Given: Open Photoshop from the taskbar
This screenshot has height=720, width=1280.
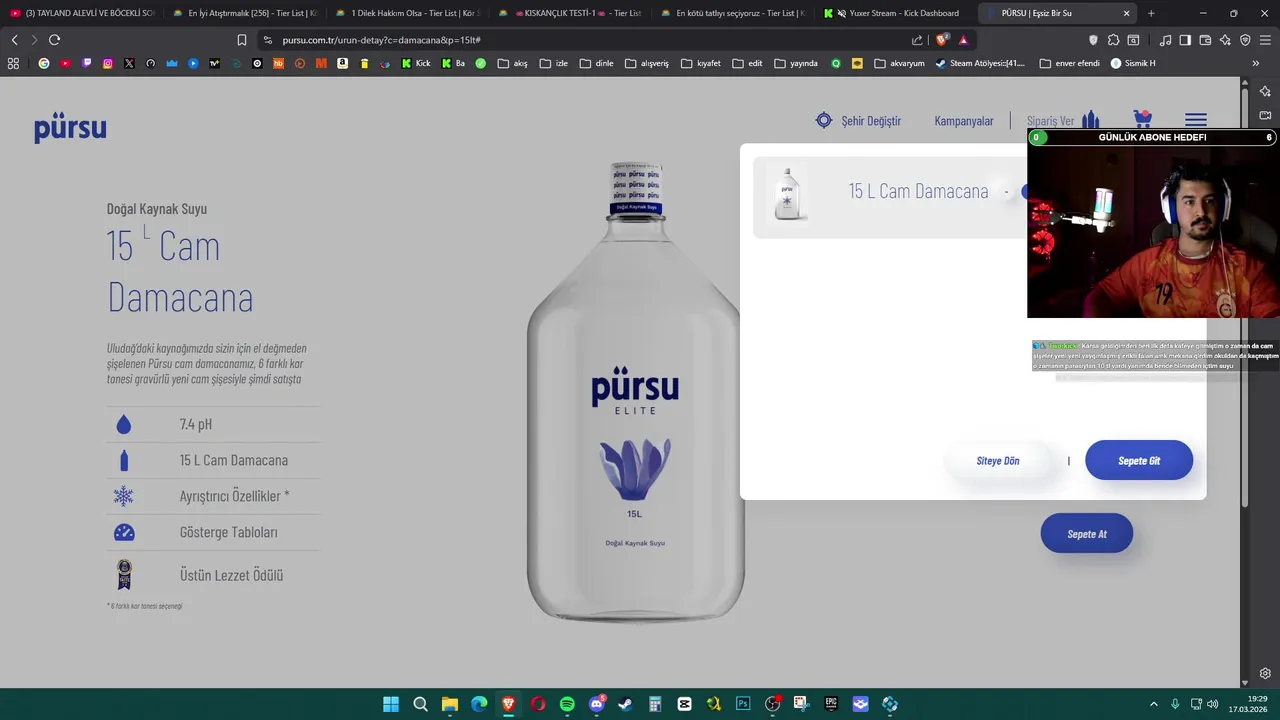Looking at the screenshot, I should (743, 704).
